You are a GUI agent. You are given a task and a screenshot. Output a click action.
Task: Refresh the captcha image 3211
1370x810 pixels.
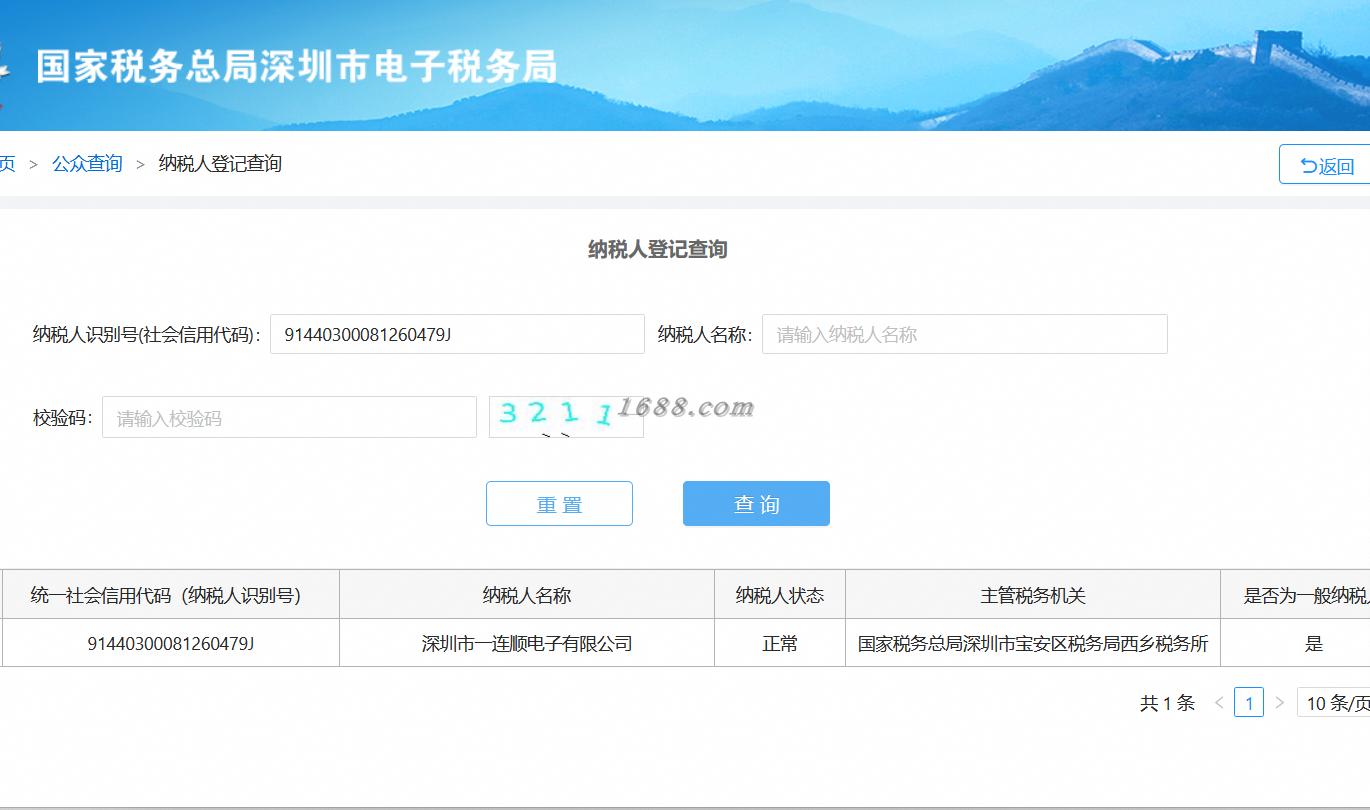(566, 417)
